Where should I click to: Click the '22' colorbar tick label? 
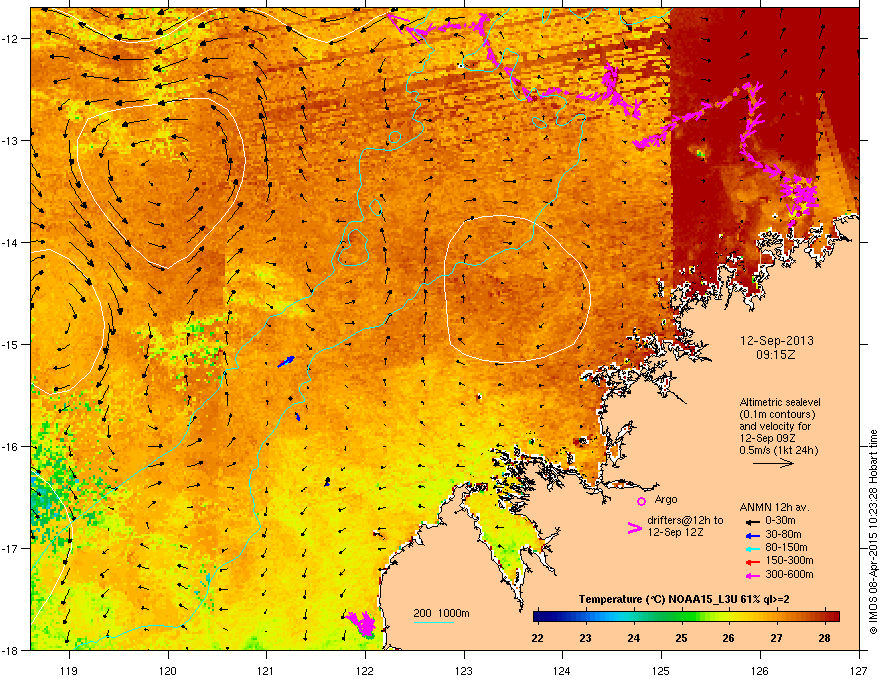[x=537, y=638]
